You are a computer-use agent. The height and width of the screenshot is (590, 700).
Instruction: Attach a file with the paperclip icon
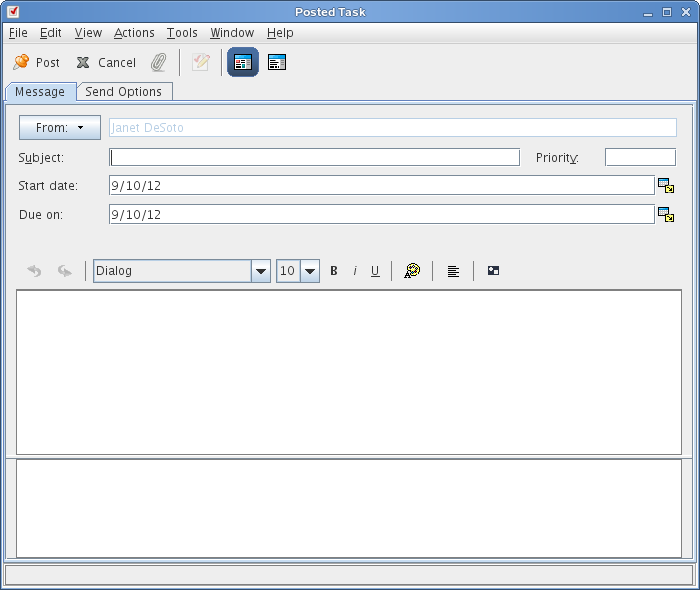[x=158, y=62]
